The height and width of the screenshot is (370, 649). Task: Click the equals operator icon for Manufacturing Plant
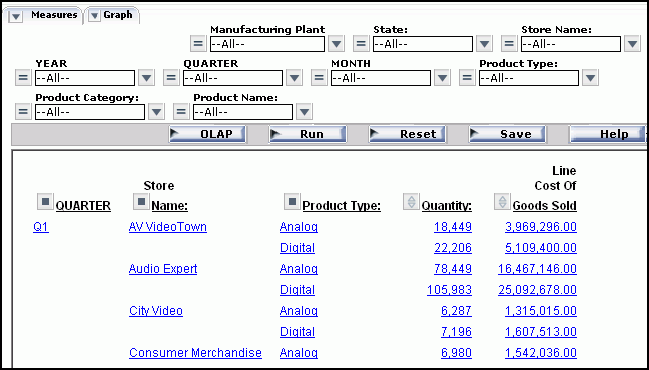click(198, 43)
